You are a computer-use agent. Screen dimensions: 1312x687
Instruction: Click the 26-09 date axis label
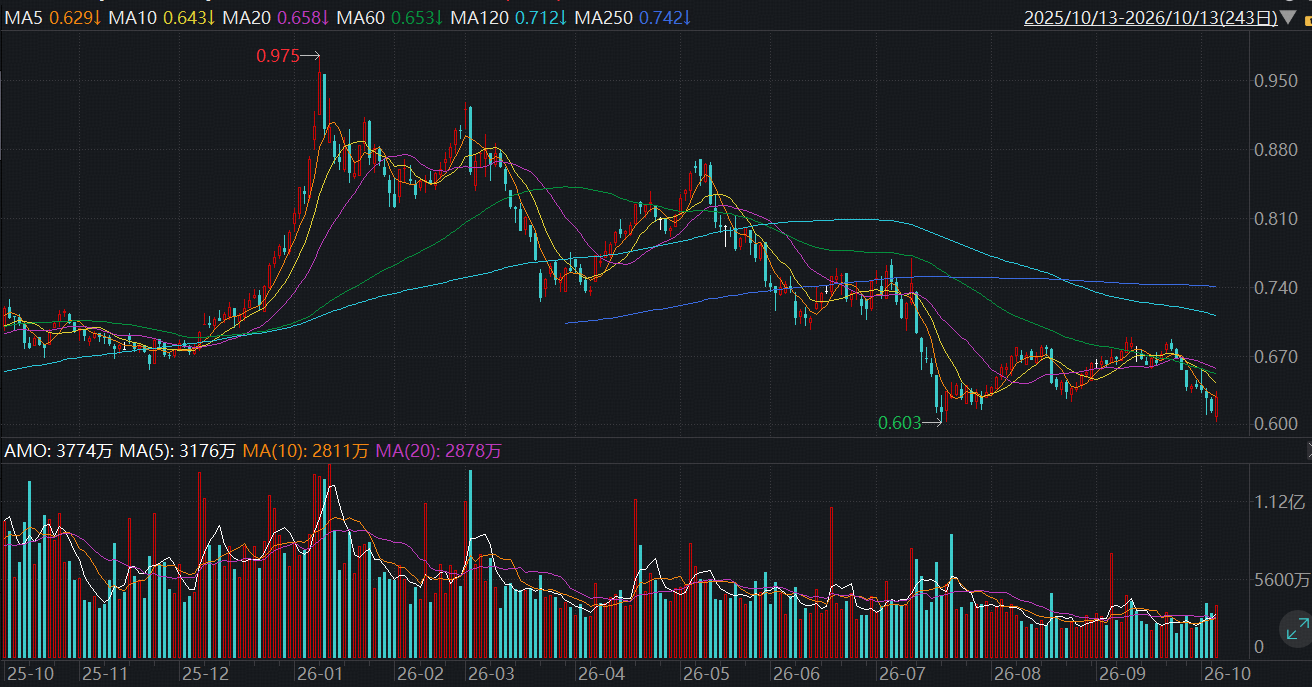click(1121, 674)
